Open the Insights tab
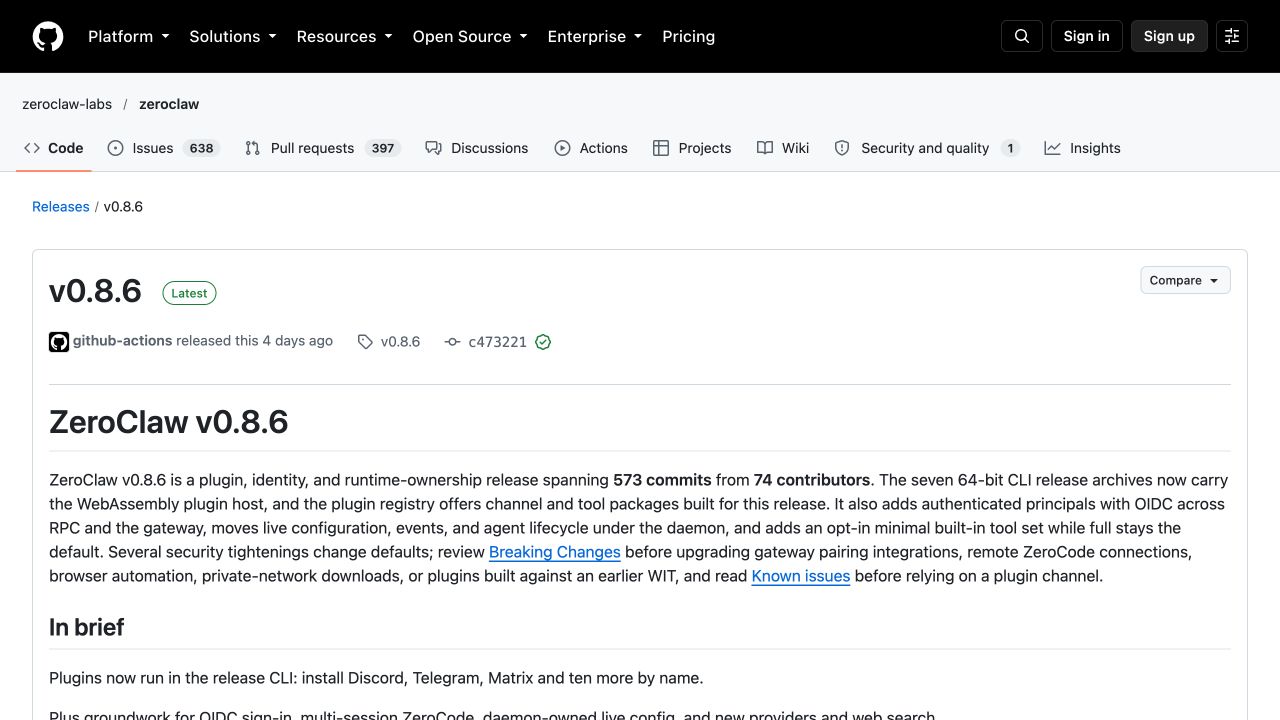 tap(1082, 148)
